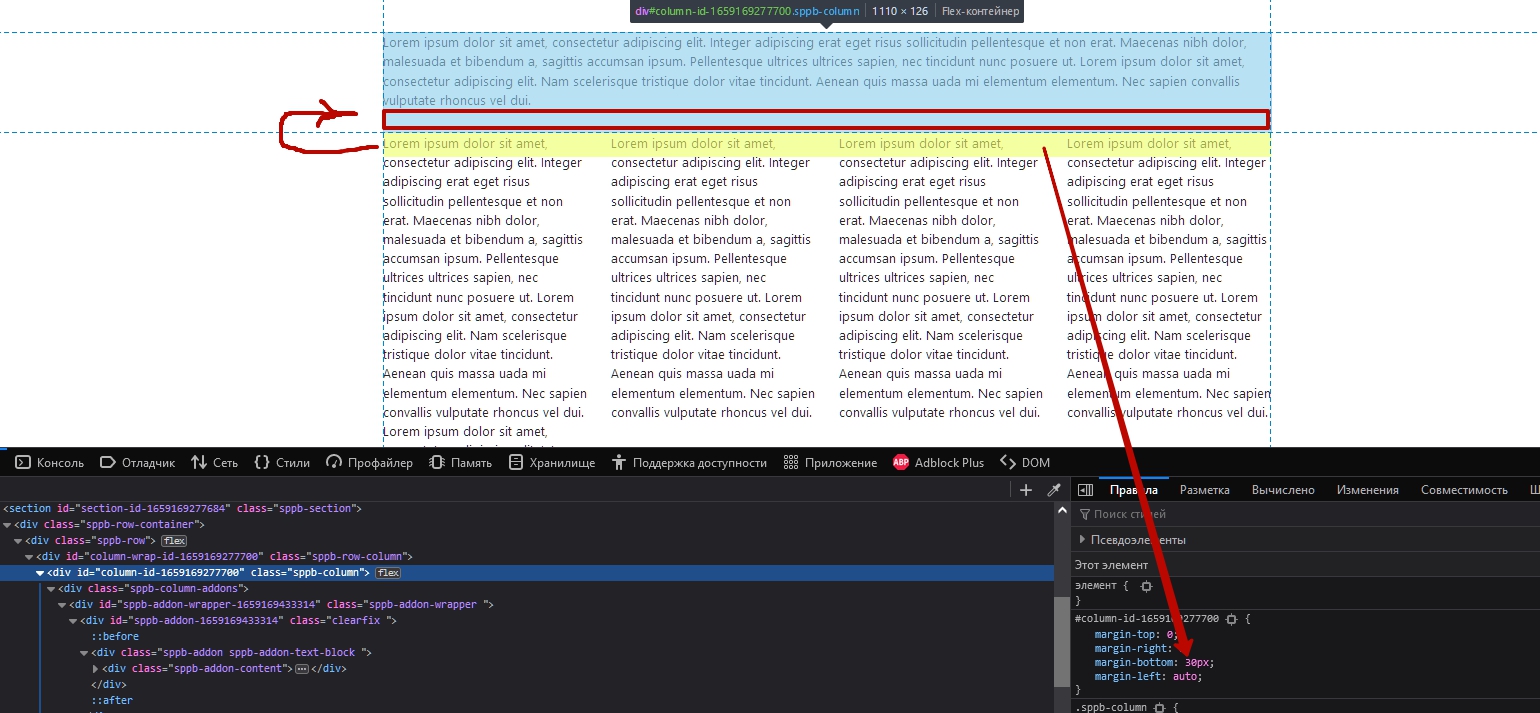Expand collapsed sppb-addon-content ellipsis badge

point(301,668)
